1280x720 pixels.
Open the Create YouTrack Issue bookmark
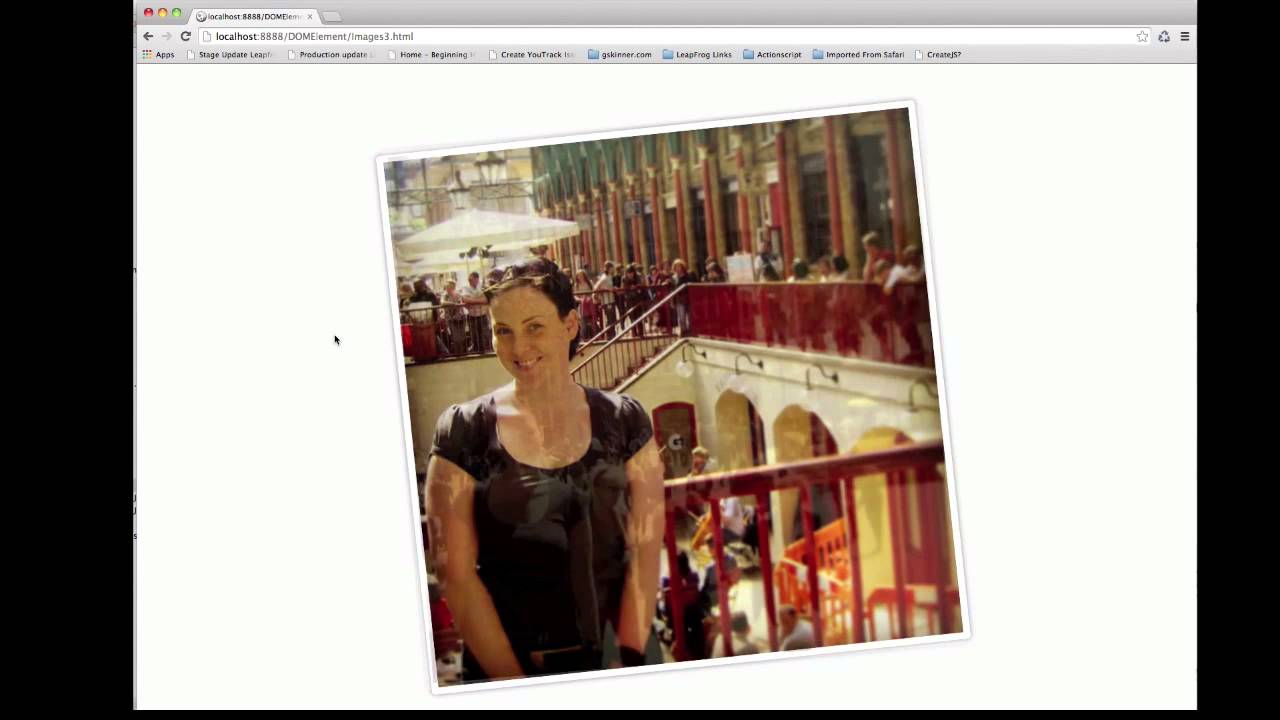(x=532, y=54)
